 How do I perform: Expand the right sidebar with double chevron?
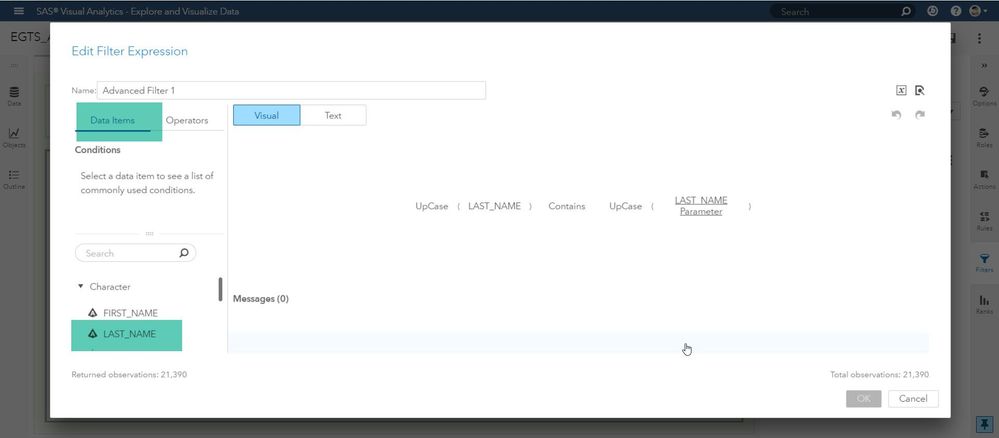[984, 66]
